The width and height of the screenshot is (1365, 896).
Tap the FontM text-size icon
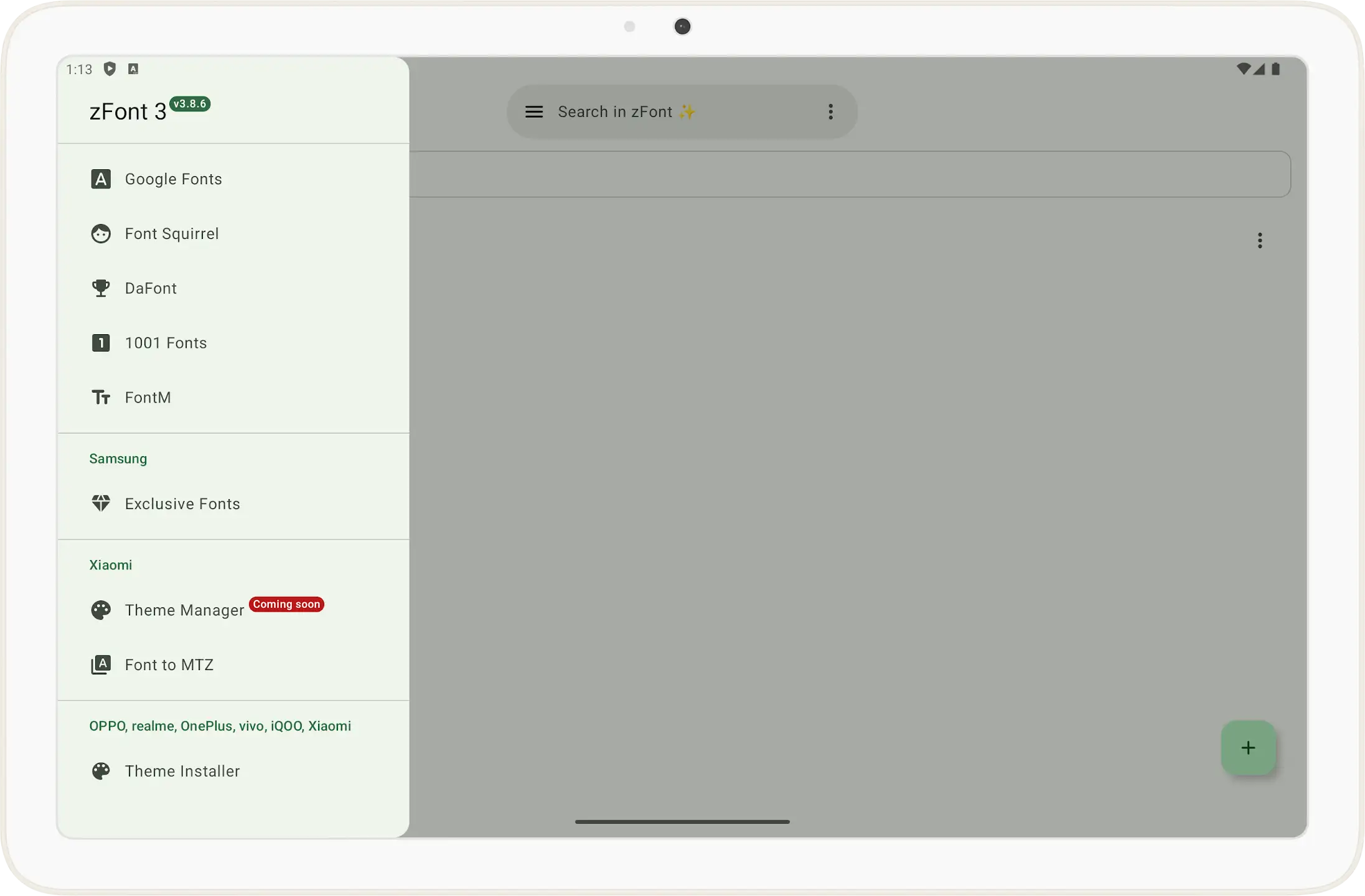coord(101,398)
